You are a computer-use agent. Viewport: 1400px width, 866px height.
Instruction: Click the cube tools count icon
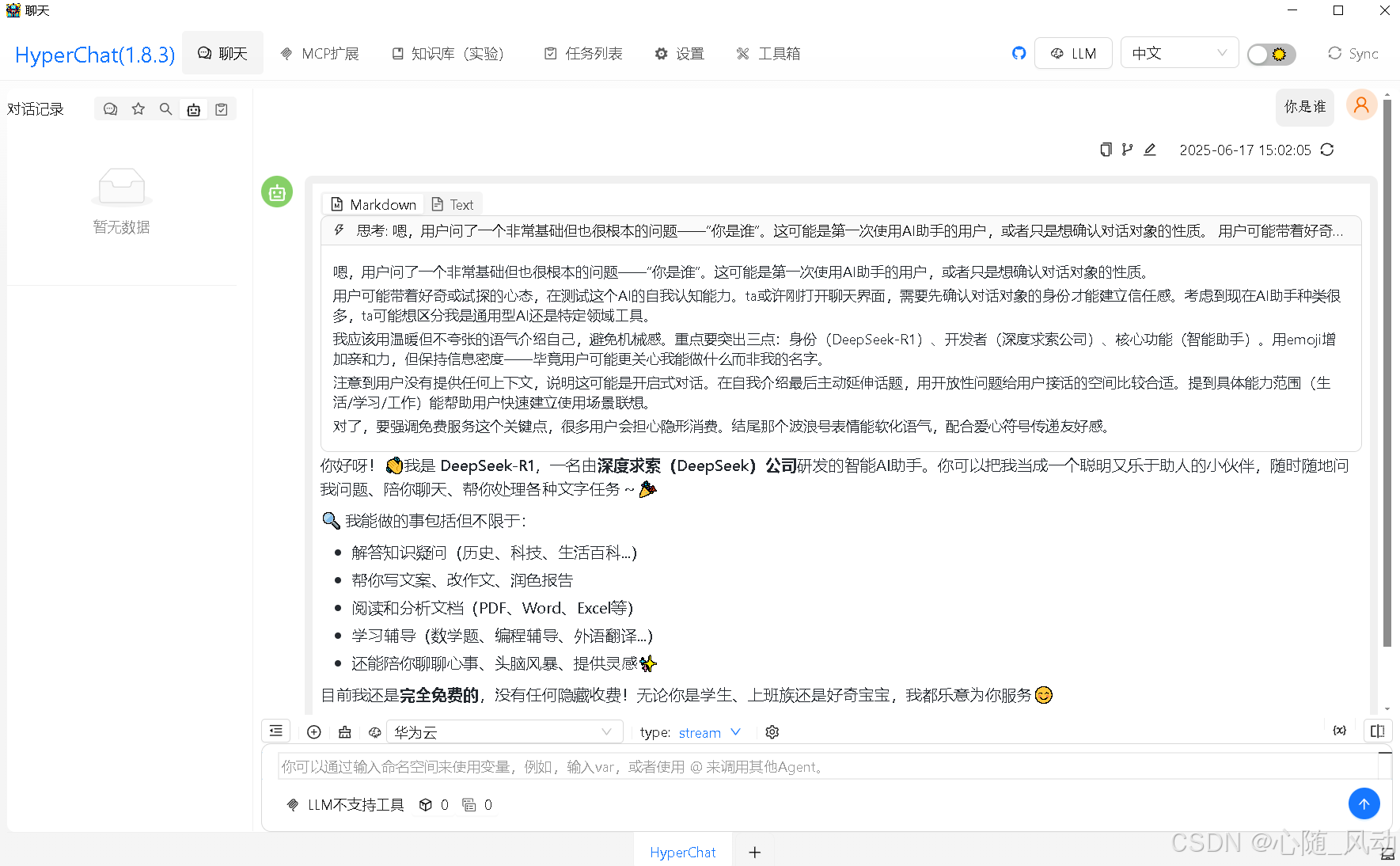[426, 805]
